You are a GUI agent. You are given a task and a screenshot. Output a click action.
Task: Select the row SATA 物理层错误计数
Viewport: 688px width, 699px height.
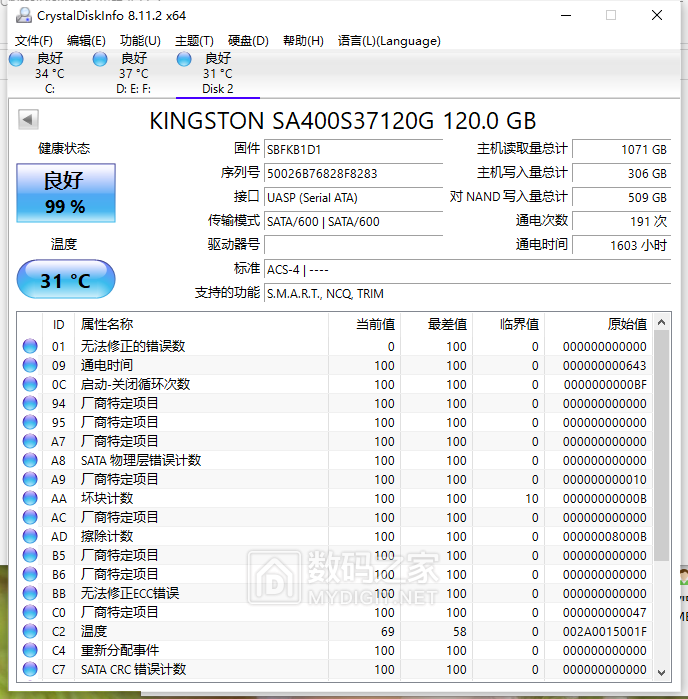click(x=335, y=461)
